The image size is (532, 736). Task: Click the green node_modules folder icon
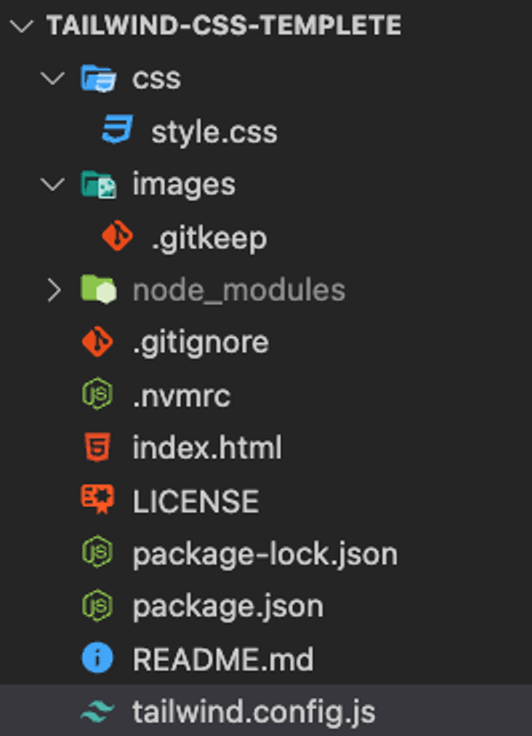pos(98,289)
